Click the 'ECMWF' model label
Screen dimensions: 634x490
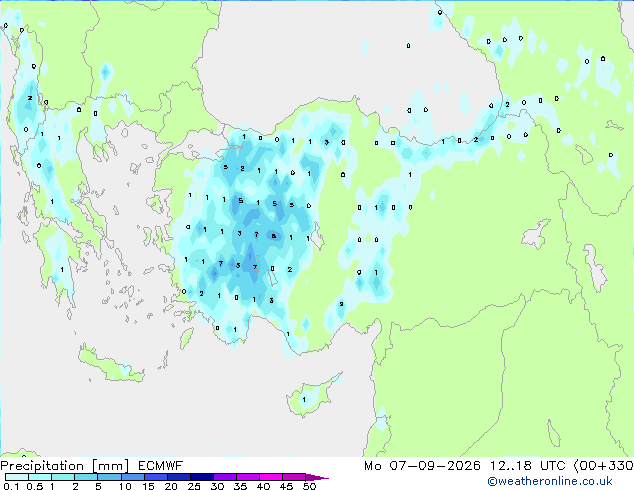(x=161, y=466)
